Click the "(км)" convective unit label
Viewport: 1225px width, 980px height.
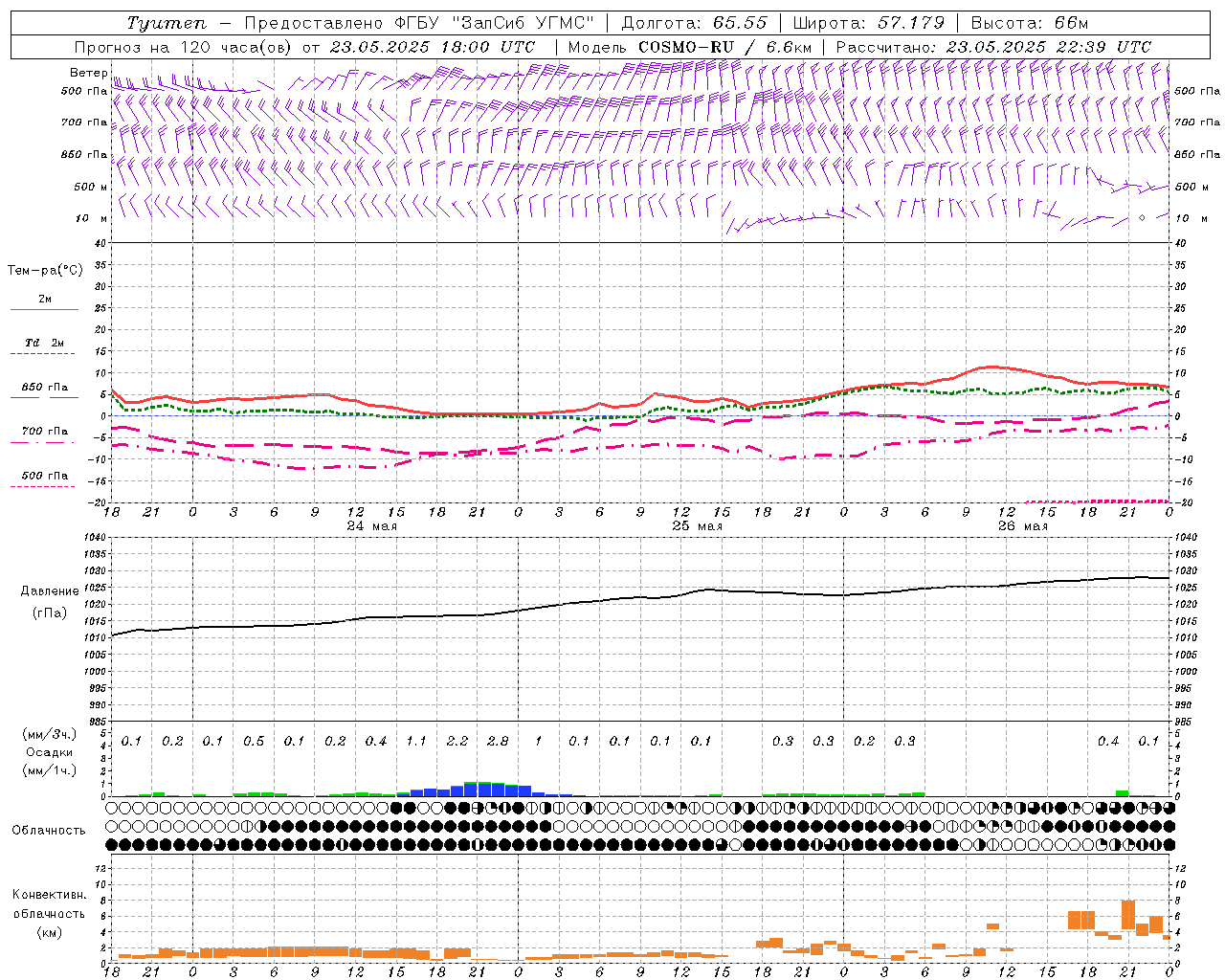(x=49, y=932)
